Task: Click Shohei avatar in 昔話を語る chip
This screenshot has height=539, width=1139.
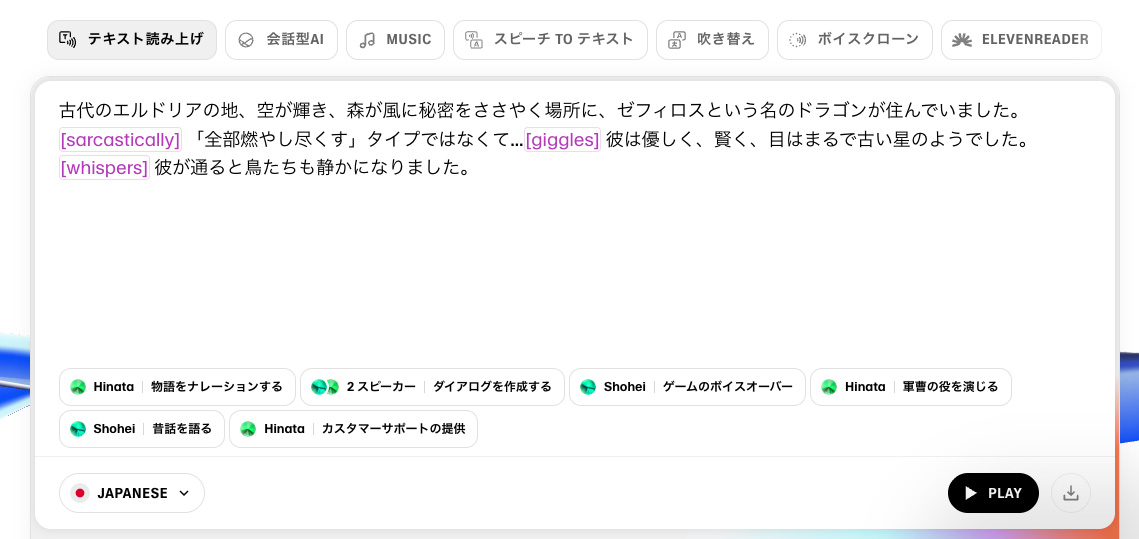Action: click(78, 429)
